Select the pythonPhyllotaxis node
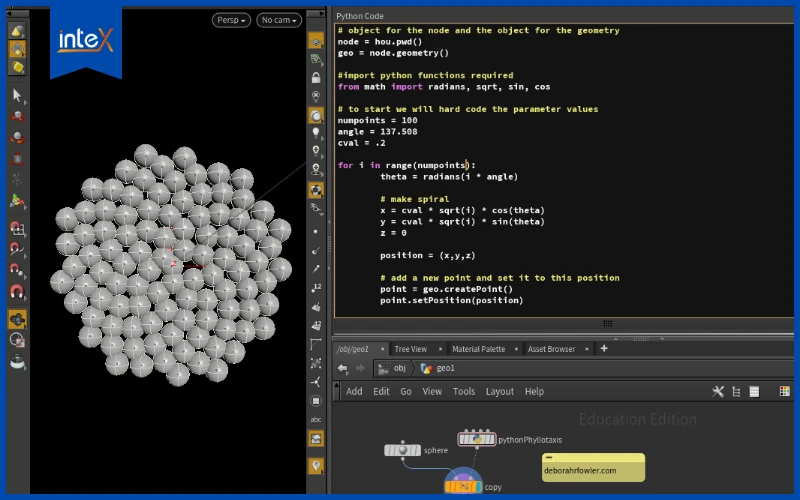Viewport: 800px width, 500px height. [x=477, y=439]
